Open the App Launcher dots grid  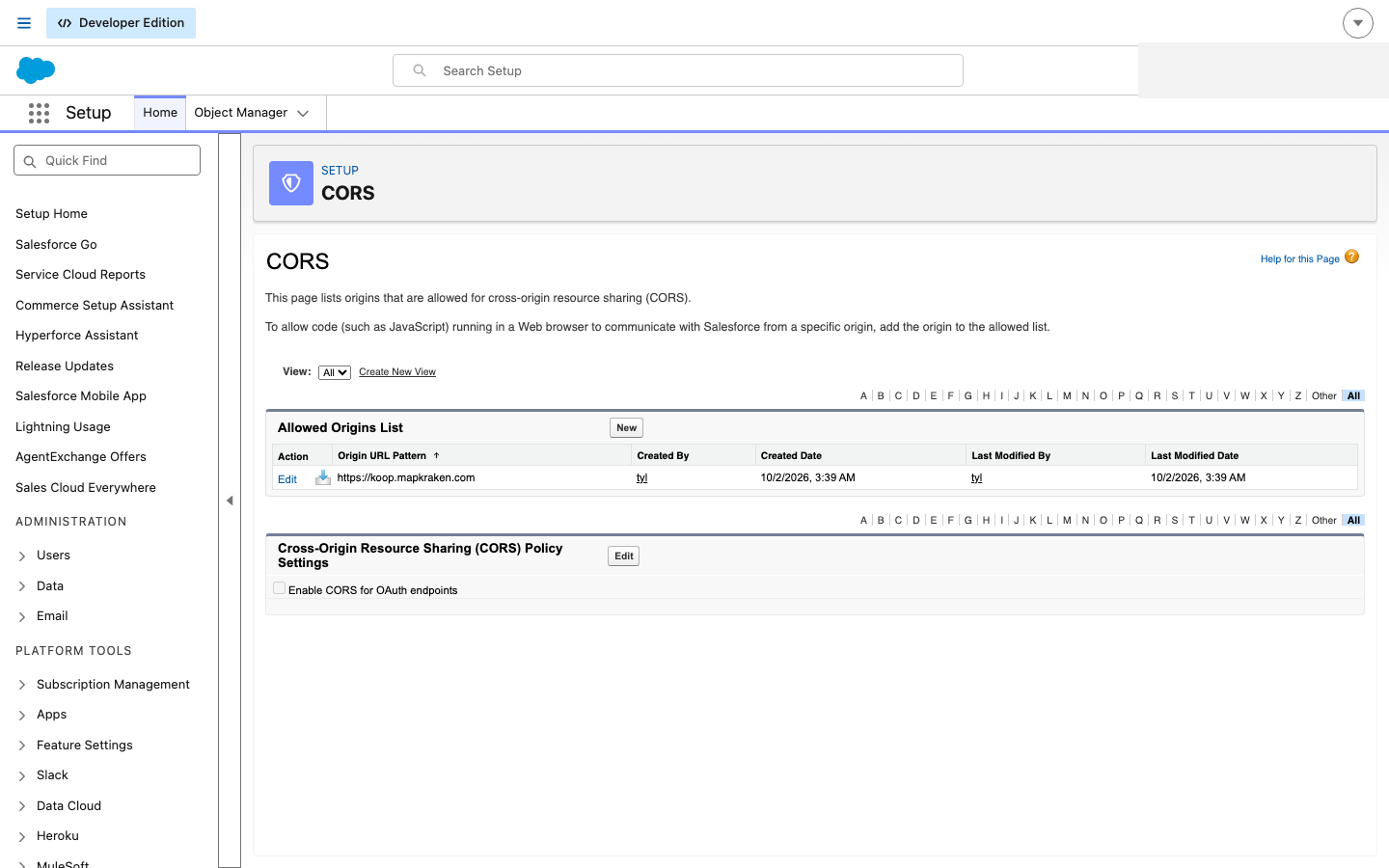point(39,113)
